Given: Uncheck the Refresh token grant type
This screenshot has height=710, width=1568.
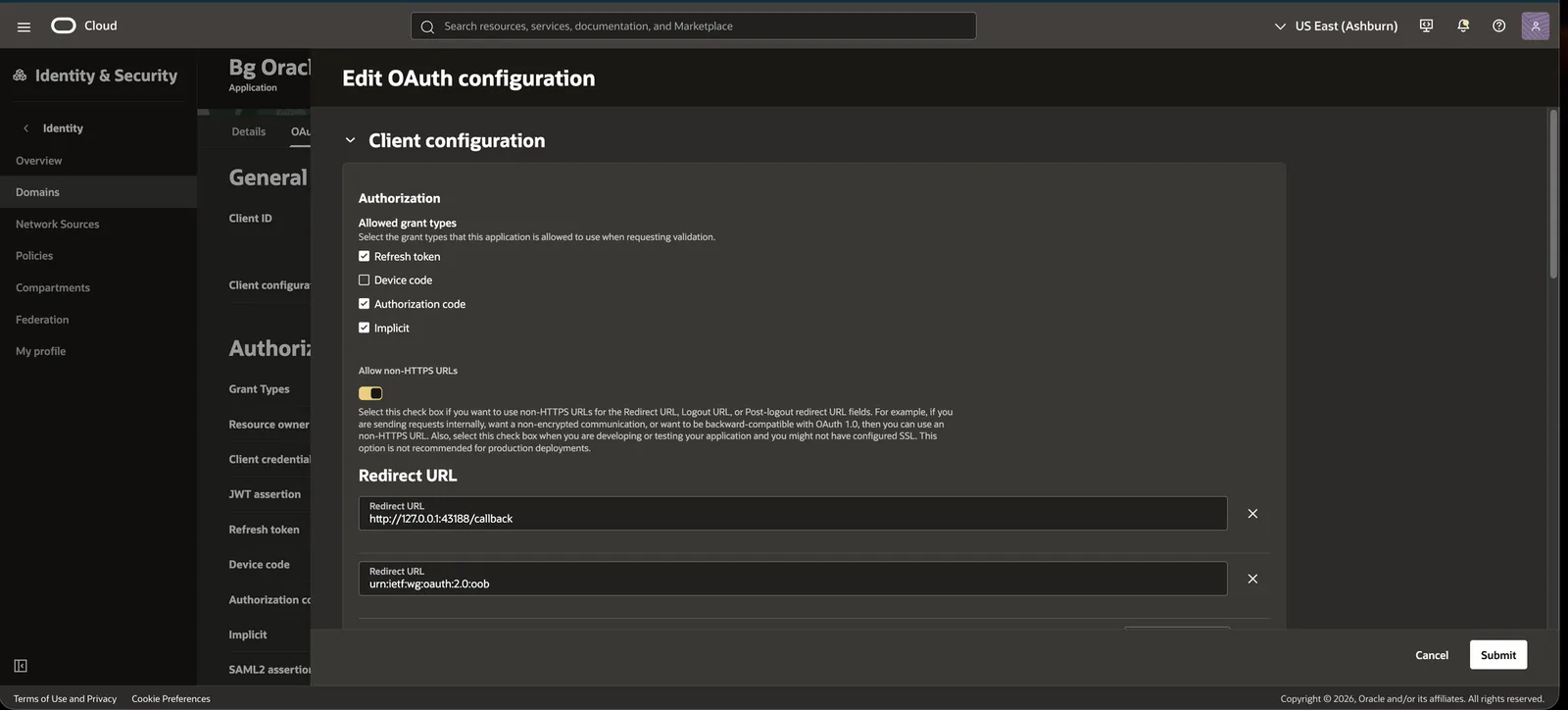Looking at the screenshot, I should pos(364,256).
